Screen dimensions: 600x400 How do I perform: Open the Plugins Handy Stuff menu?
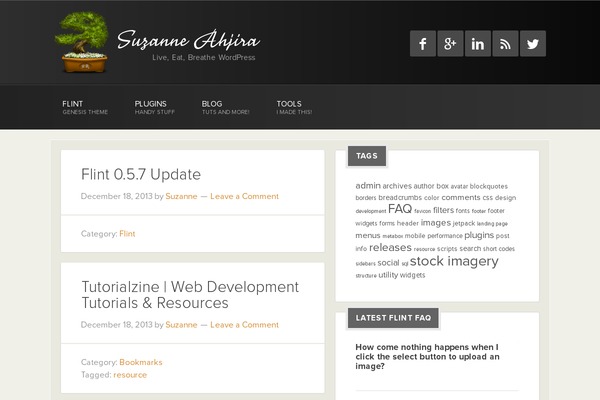click(x=155, y=107)
